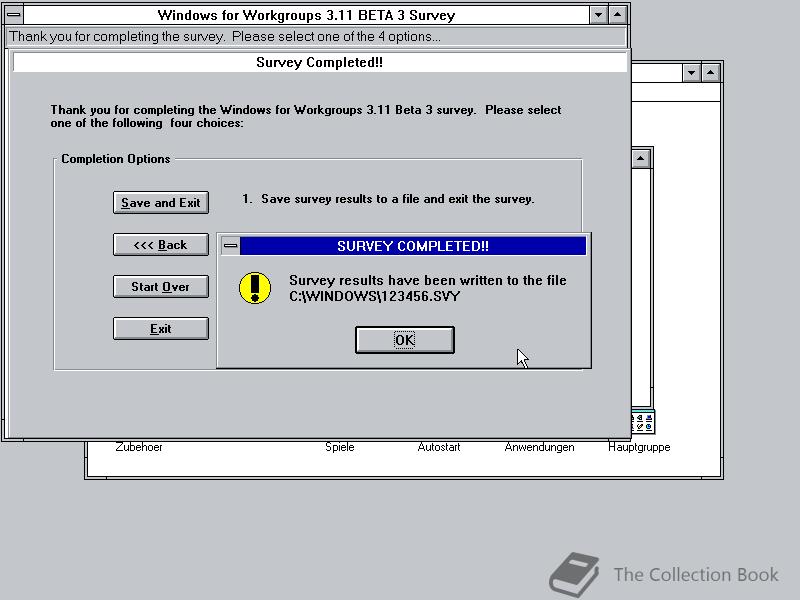The image size is (800, 600).
Task: Go back using the <<< Back button
Action: [x=161, y=245]
